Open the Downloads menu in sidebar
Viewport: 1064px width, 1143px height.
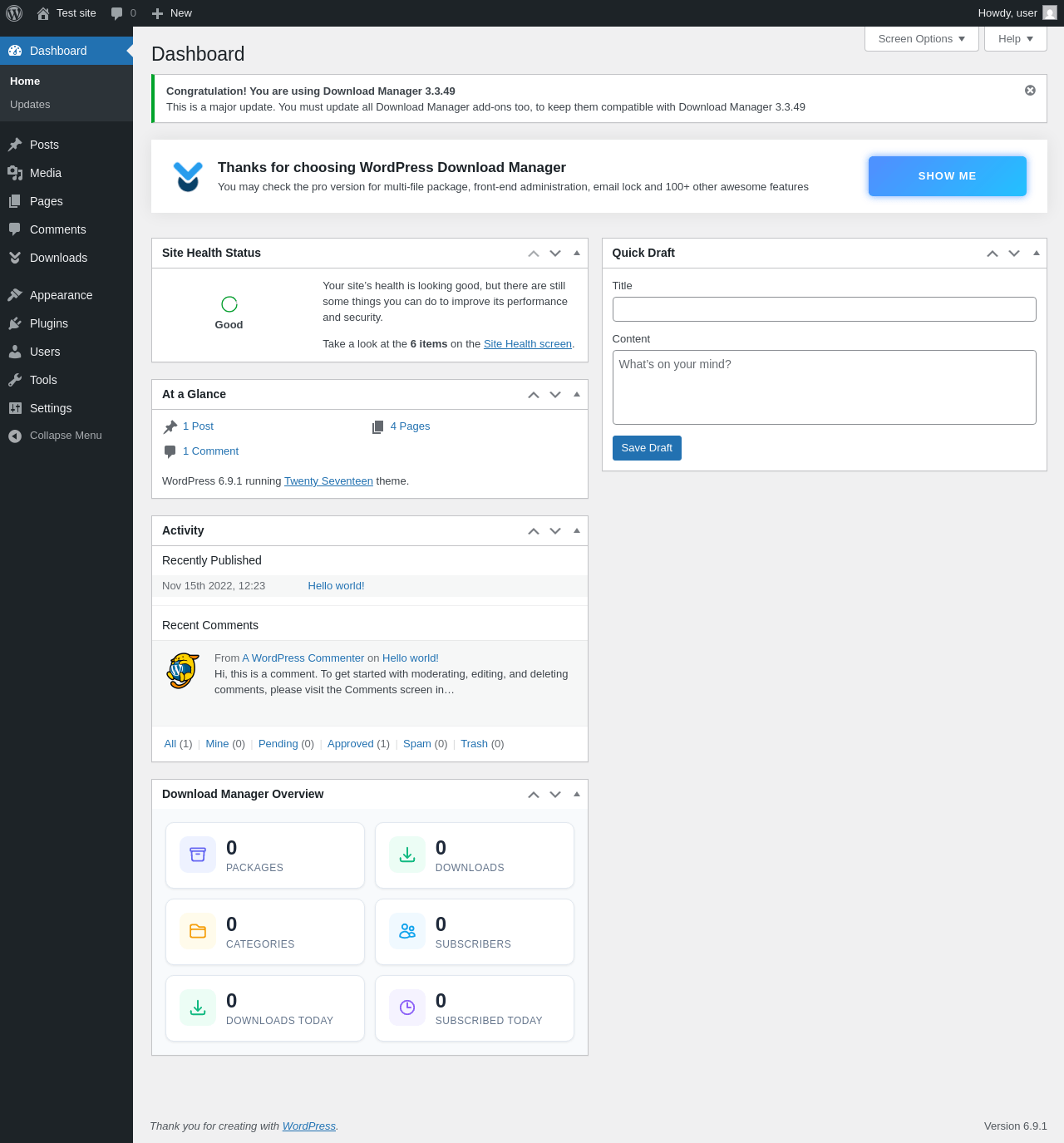(66, 258)
